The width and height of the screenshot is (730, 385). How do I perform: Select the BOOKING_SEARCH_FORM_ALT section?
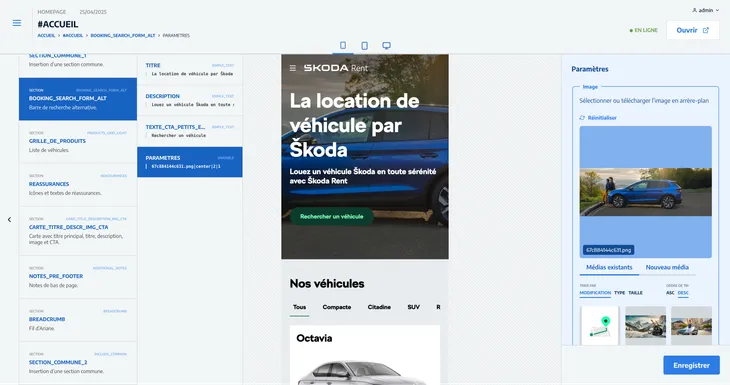click(78, 99)
